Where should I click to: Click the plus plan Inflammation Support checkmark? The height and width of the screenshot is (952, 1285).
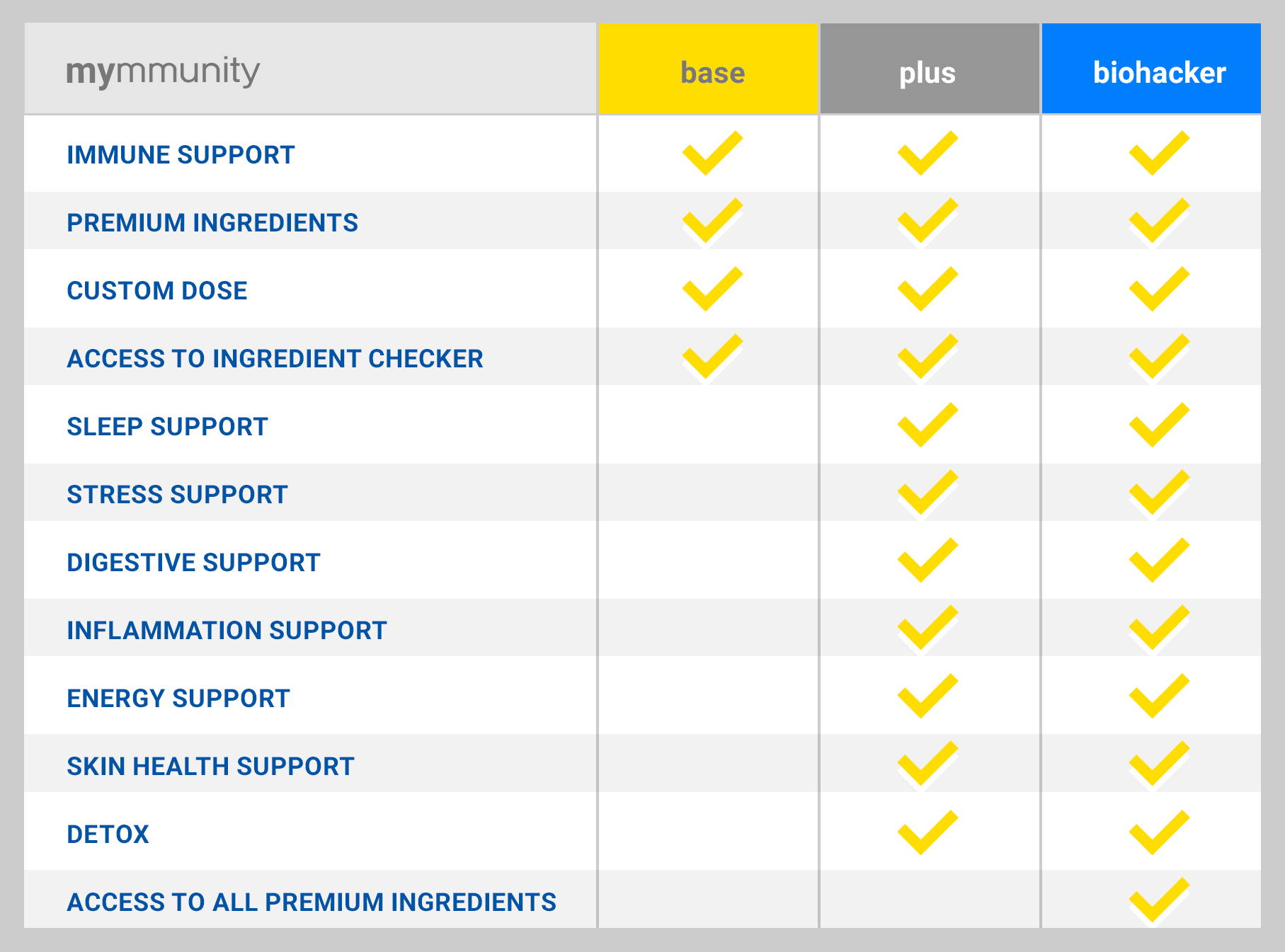point(927,627)
